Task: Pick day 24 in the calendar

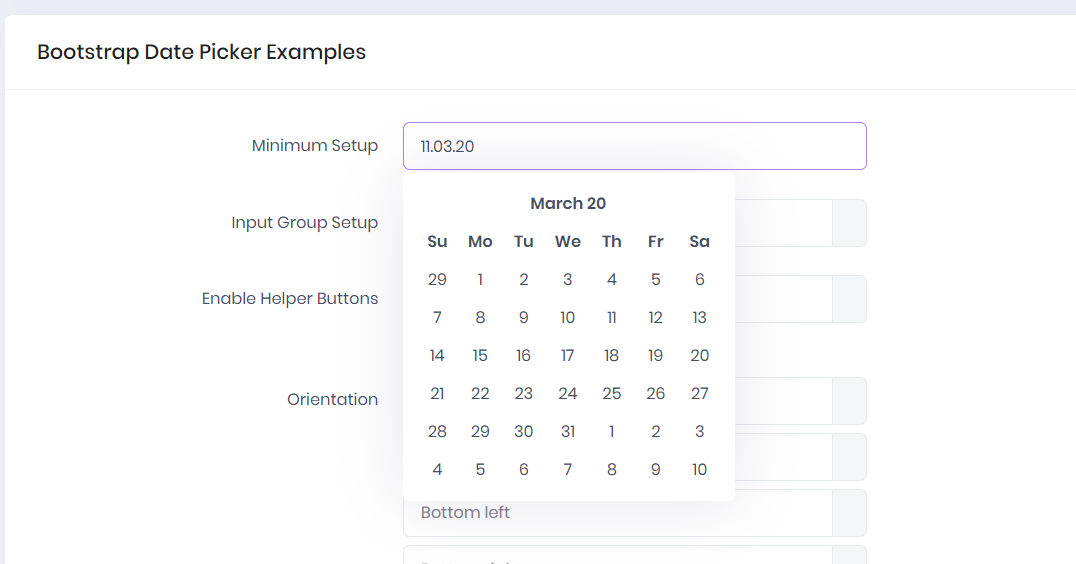Action: coord(568,394)
